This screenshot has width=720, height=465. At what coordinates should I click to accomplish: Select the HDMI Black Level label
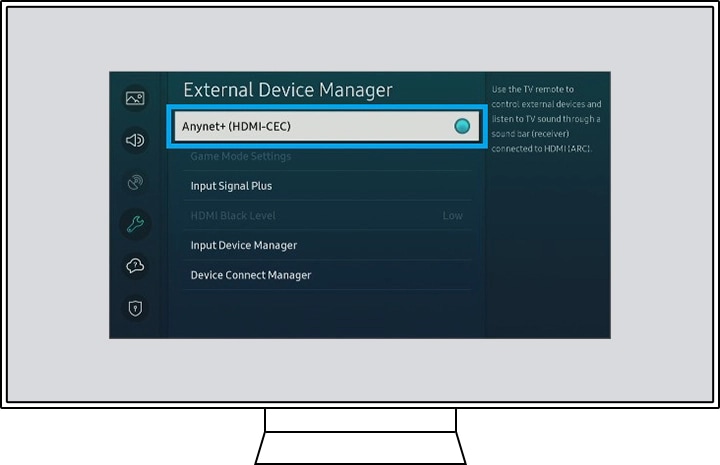point(233,216)
